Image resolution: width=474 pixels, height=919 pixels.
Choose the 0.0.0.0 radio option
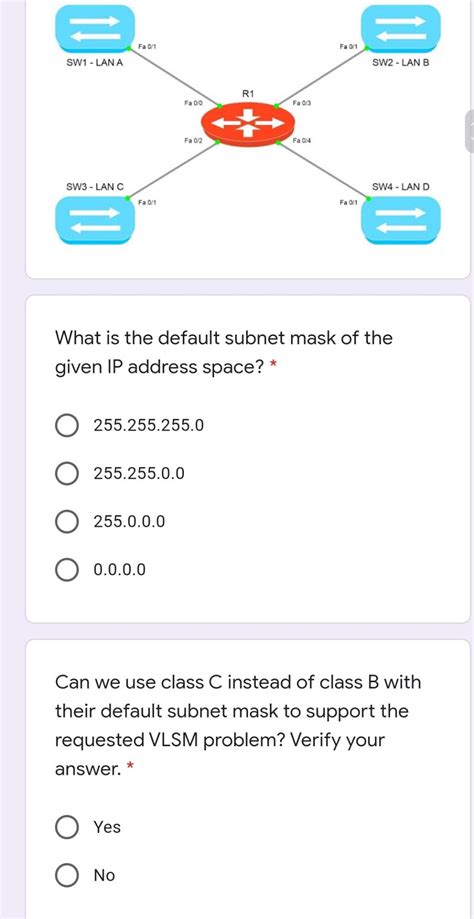tap(67, 569)
